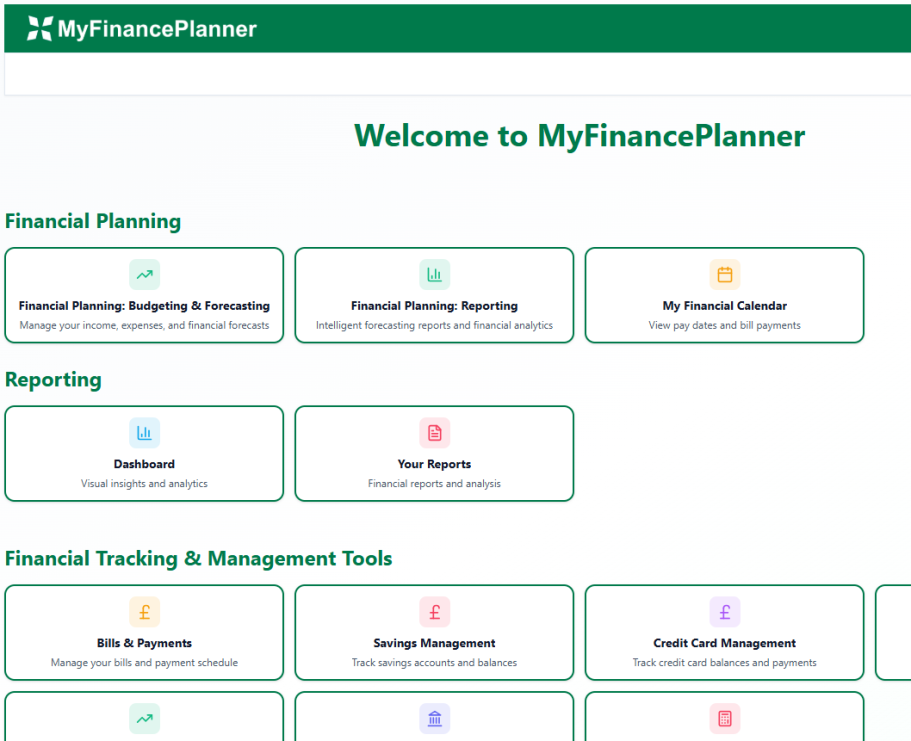The image size is (911, 741).
Task: Click the green trend arrow icon for Budgeting & Forecasting
Action: tap(144, 274)
